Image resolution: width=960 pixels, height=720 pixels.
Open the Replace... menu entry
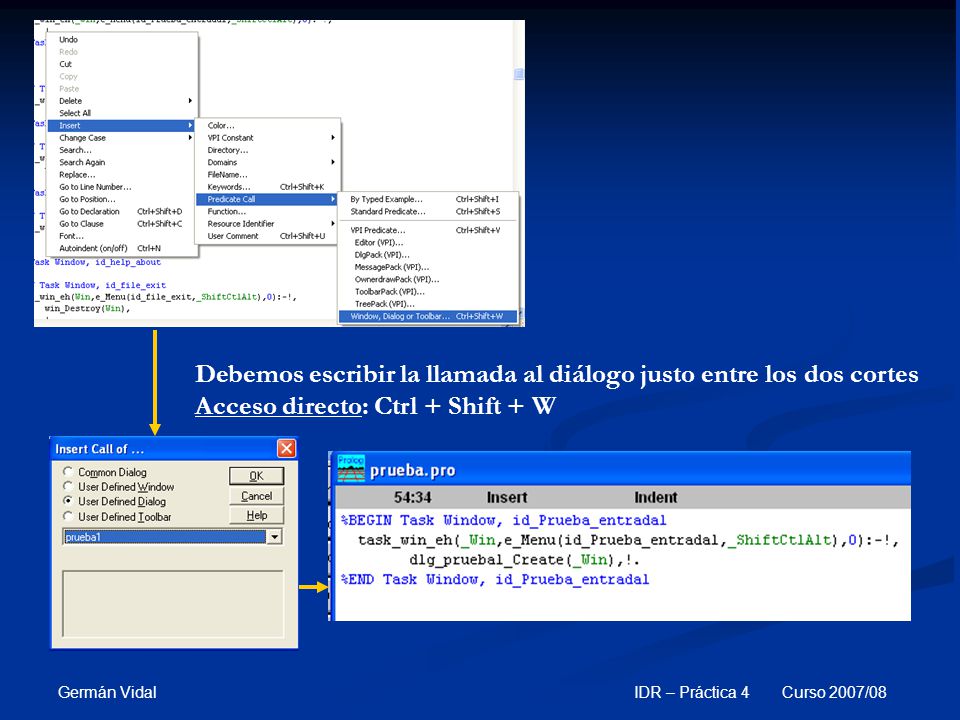122,174
